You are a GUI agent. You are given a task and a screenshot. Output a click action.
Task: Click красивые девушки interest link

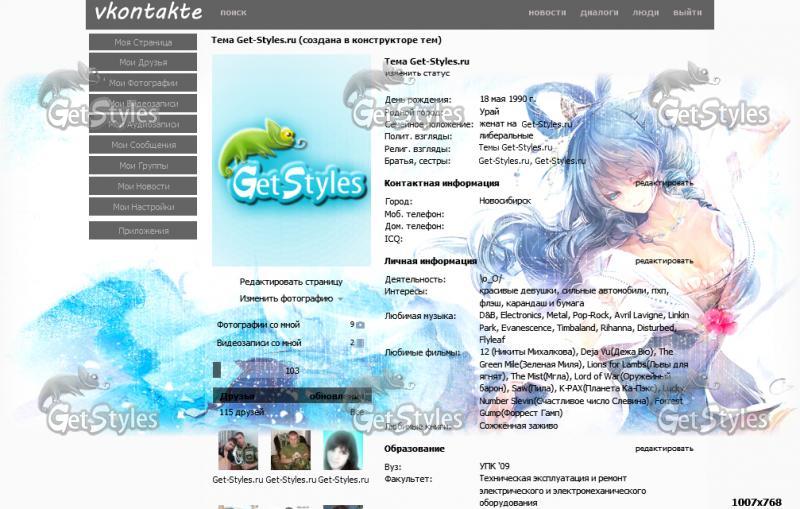pyautogui.click(x=518, y=291)
